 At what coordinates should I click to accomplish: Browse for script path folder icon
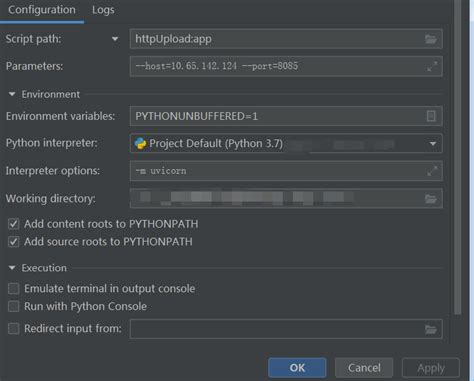(431, 39)
